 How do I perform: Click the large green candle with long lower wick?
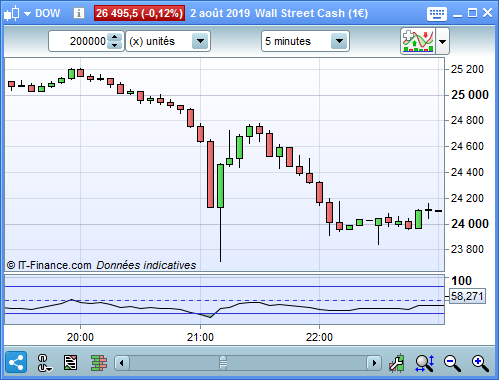220,186
